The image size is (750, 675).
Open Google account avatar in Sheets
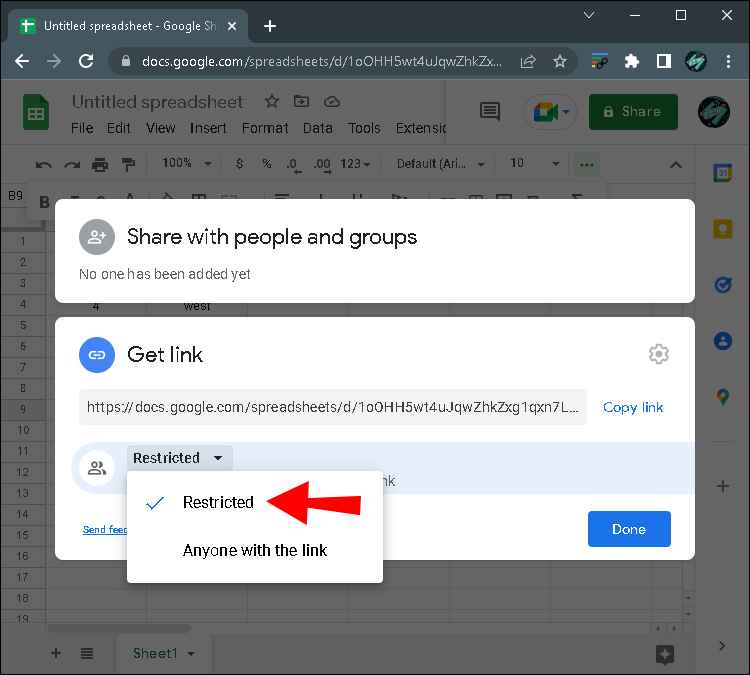tap(714, 112)
